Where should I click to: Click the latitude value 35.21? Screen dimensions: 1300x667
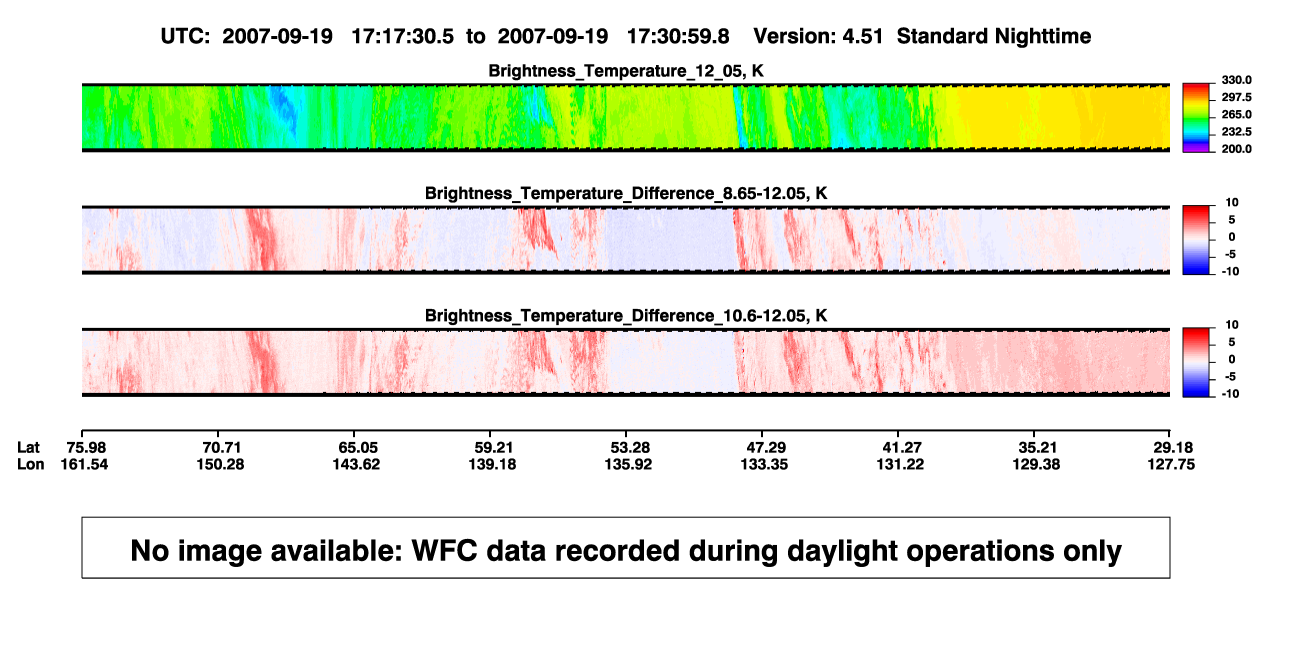[1038, 447]
